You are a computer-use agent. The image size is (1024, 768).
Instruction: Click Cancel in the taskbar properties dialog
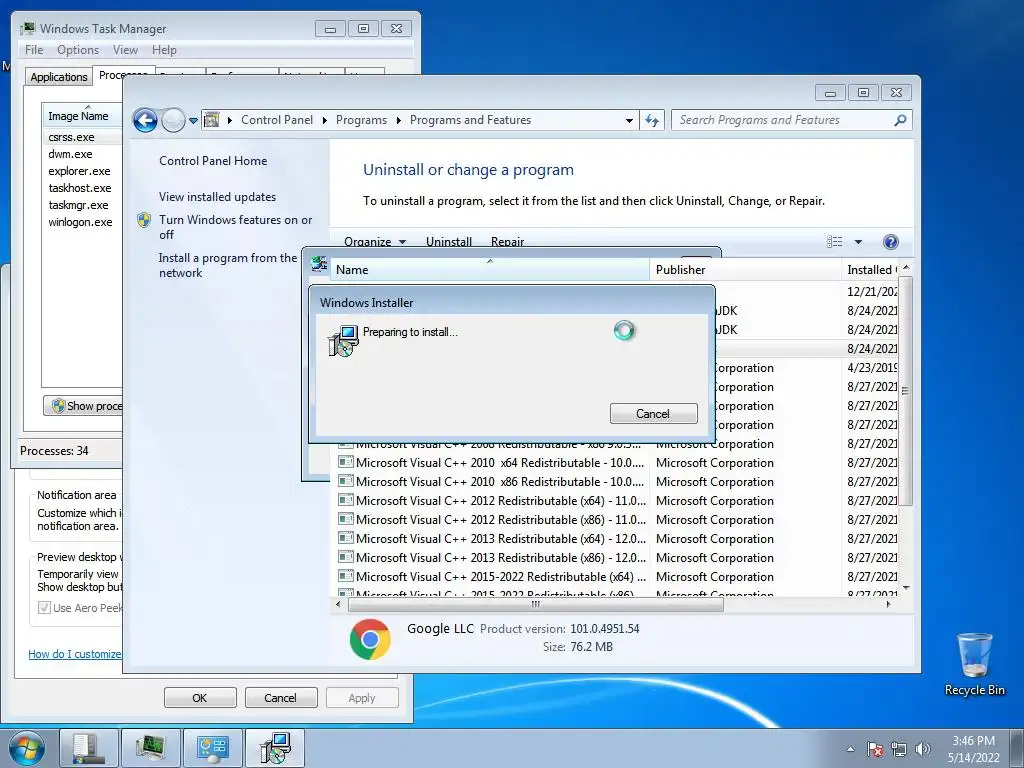280,697
